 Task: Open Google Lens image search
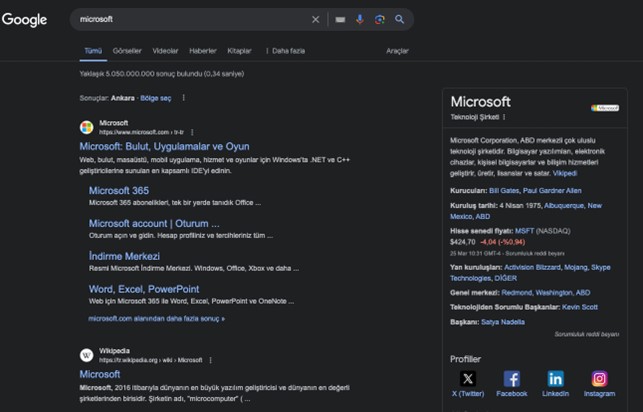380,19
